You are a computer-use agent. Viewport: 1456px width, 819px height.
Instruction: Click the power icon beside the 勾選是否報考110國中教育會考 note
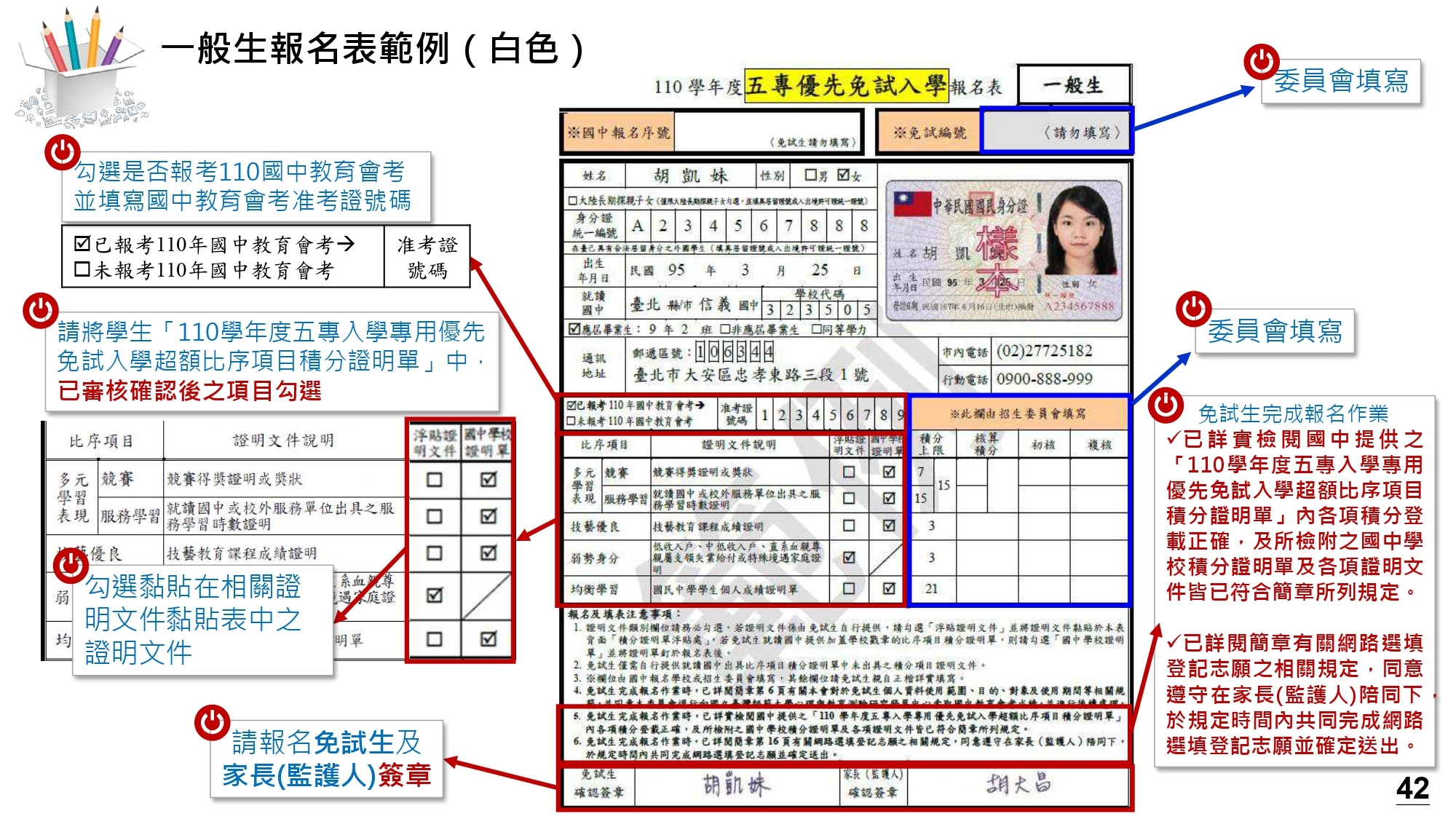coord(63,153)
